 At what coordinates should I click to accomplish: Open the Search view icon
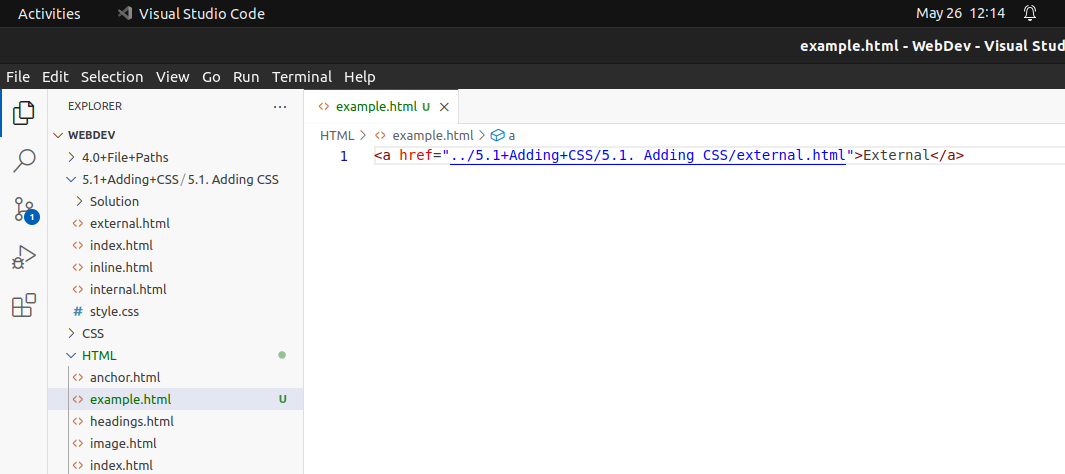pyautogui.click(x=24, y=161)
